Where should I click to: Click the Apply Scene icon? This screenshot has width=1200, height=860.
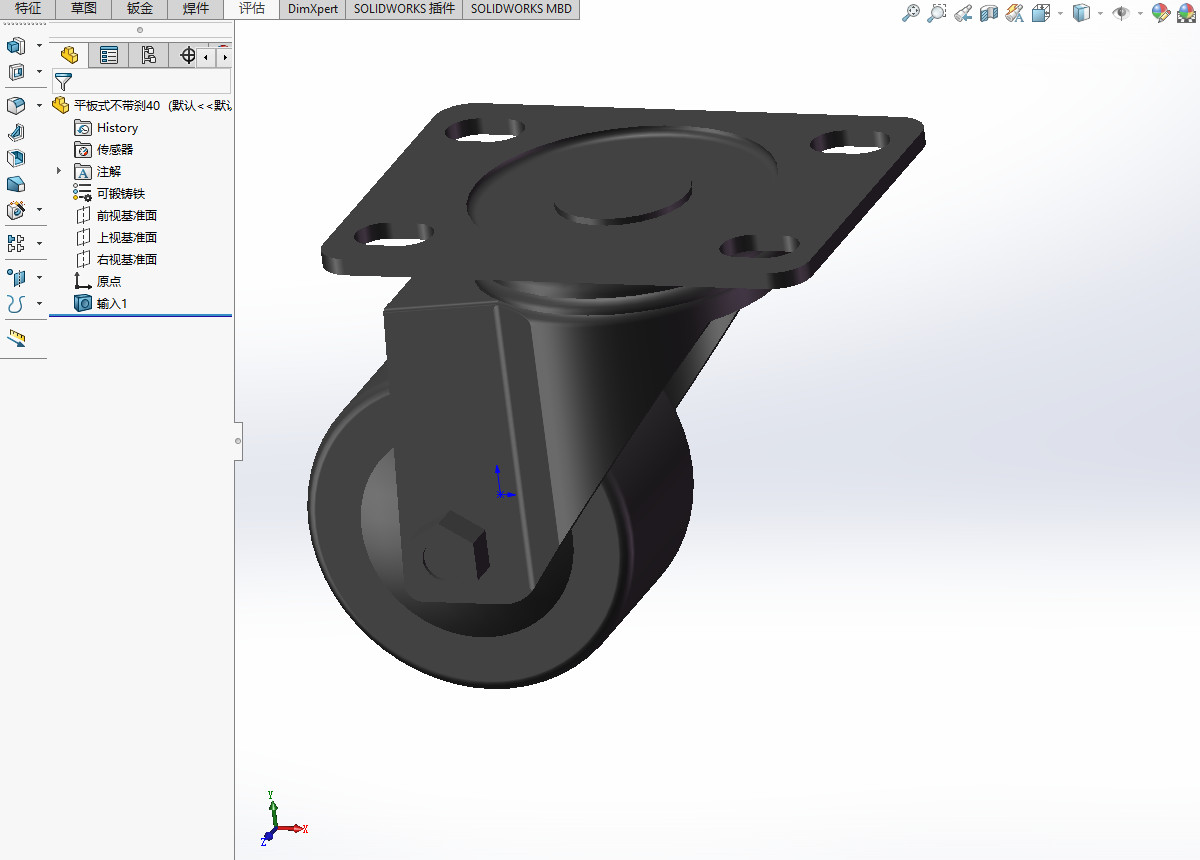pyautogui.click(x=1187, y=13)
